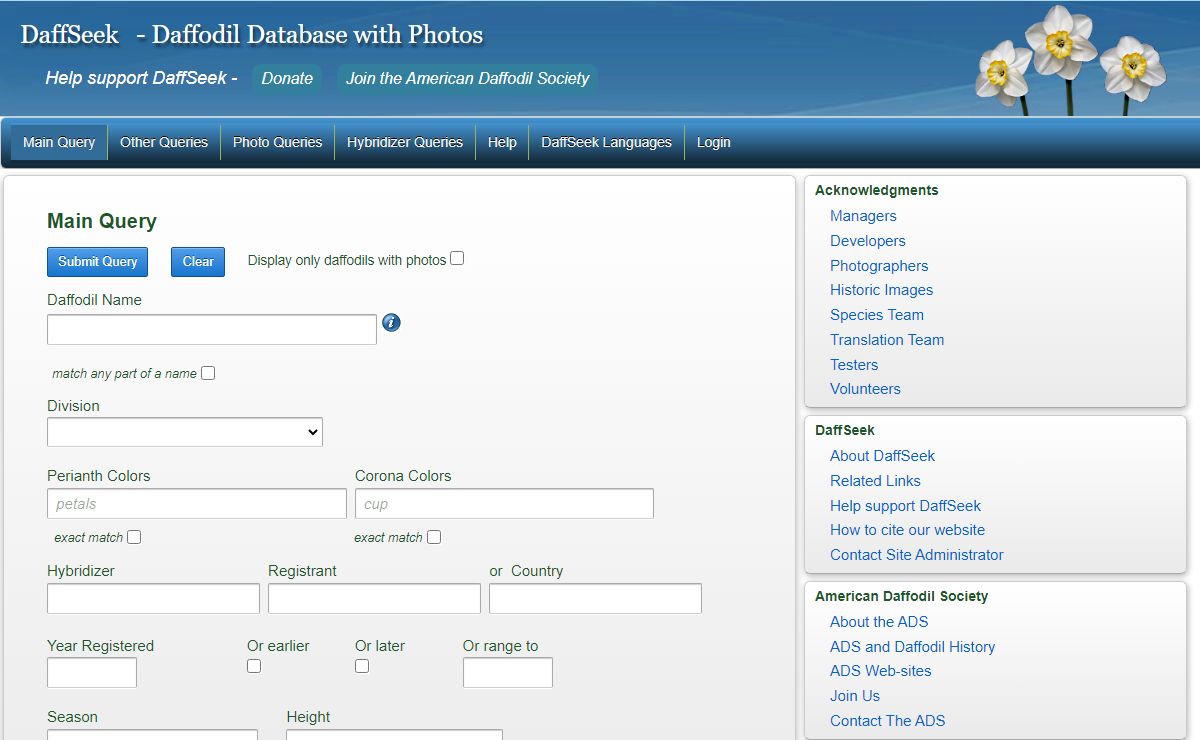Check the Or later checkbox
The image size is (1200, 740).
[x=362, y=666]
